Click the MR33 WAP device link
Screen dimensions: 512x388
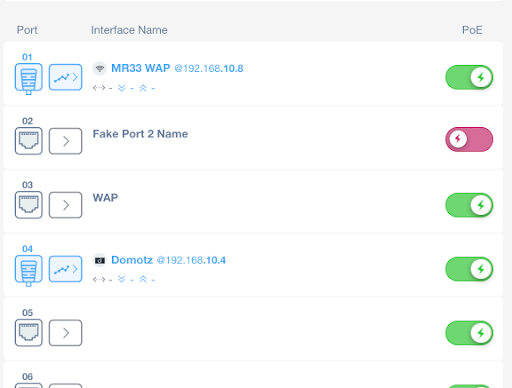point(141,68)
